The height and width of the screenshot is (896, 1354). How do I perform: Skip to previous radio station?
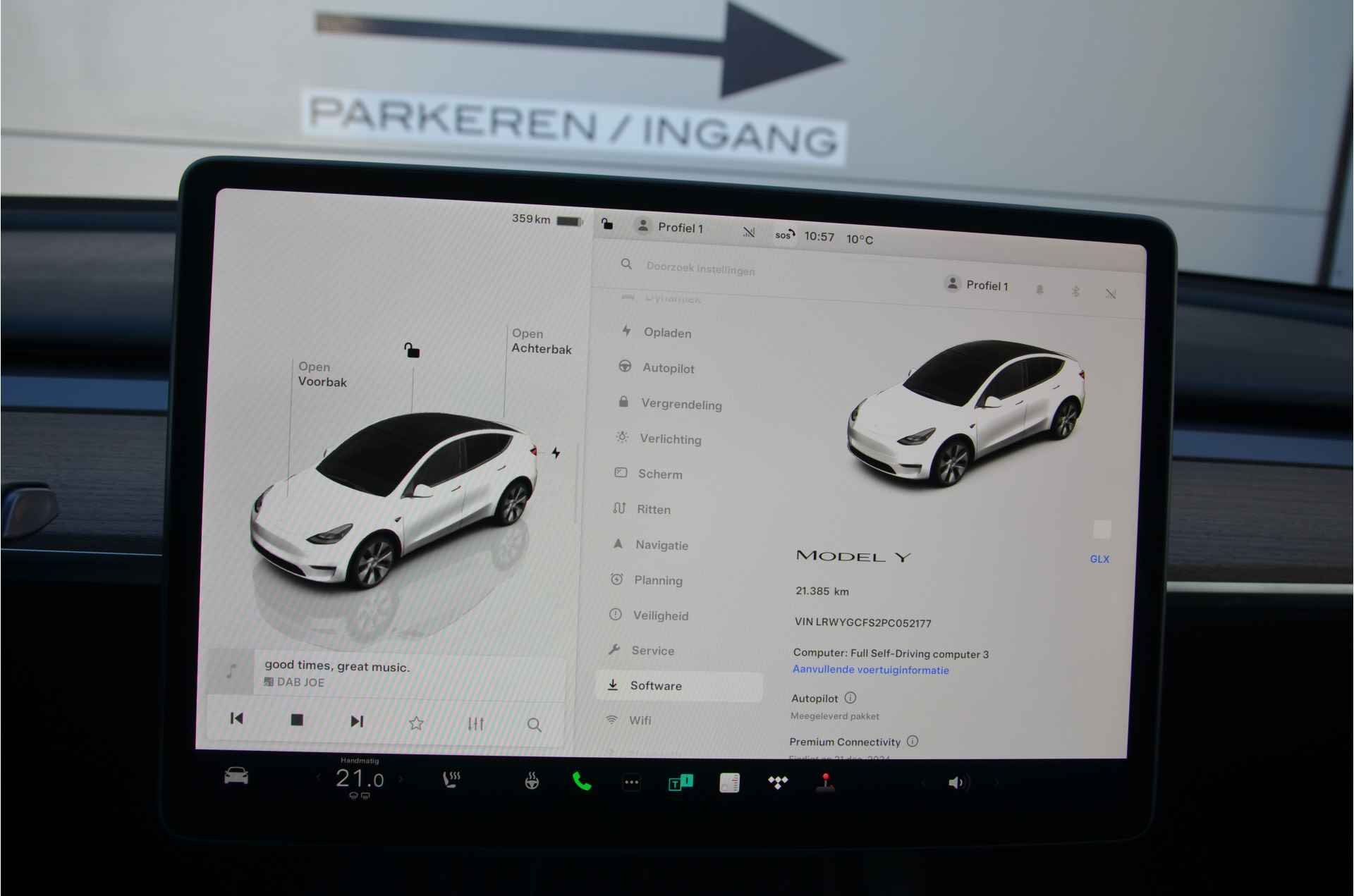pyautogui.click(x=237, y=718)
